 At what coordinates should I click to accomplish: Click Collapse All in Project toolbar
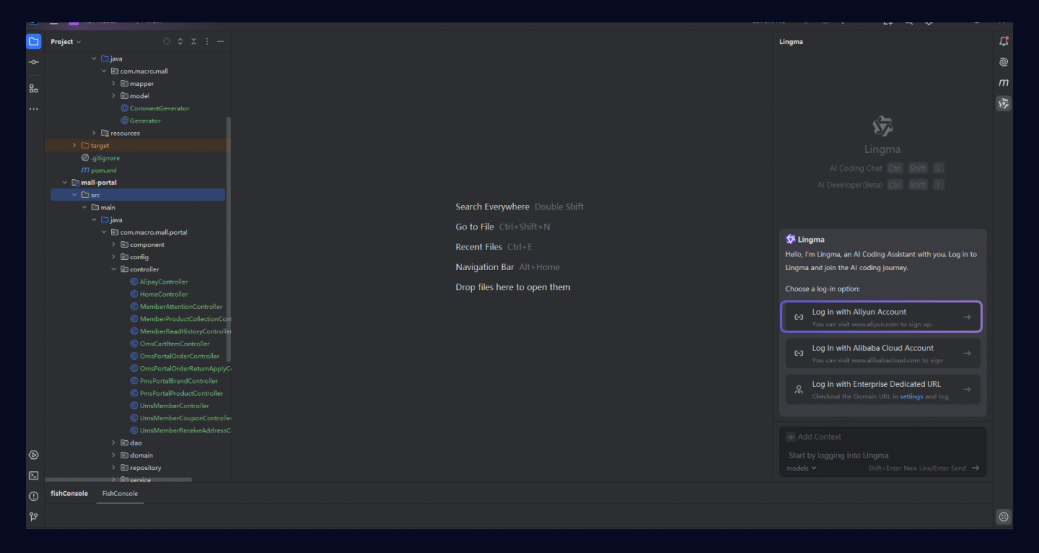coord(193,42)
